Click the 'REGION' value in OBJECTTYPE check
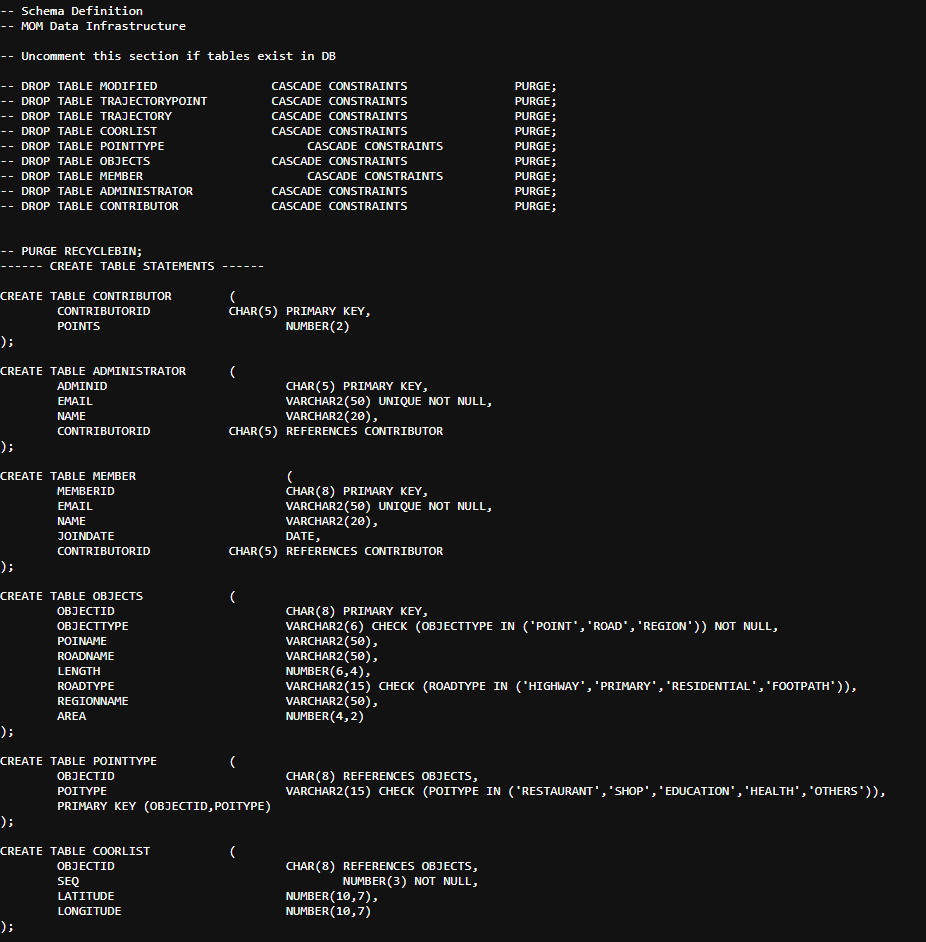 [x=665, y=627]
